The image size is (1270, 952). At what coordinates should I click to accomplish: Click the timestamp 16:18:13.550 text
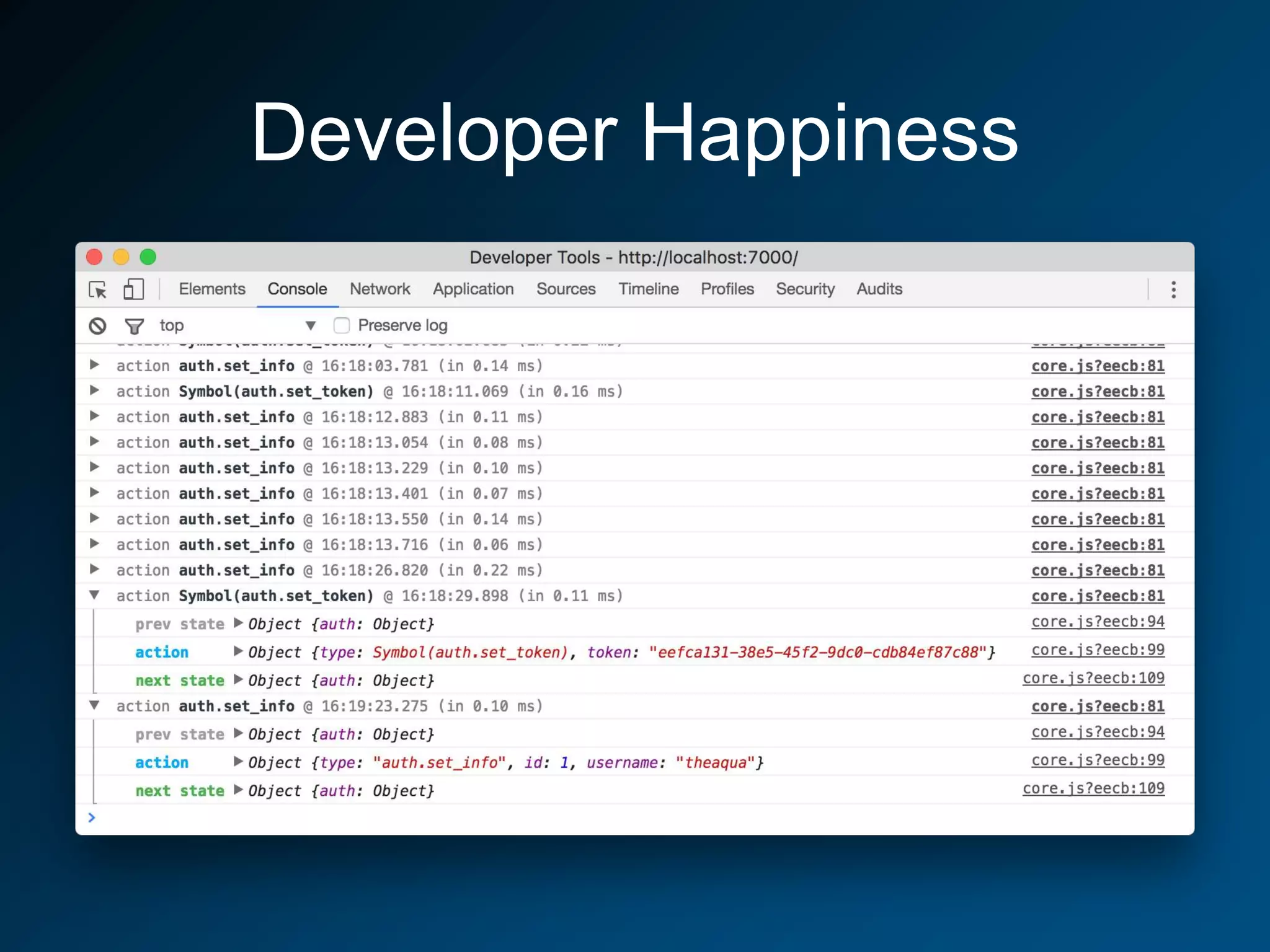375,519
